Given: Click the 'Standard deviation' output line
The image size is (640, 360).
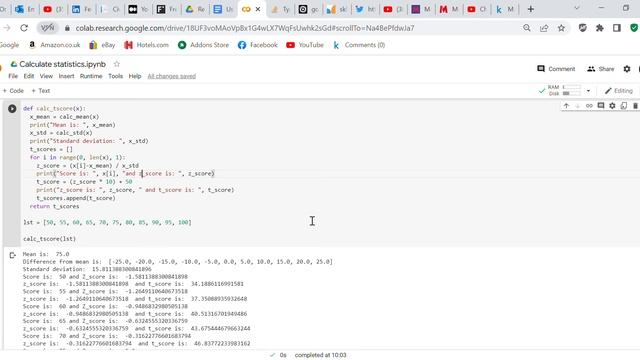Looking at the screenshot, I should coord(87,269).
